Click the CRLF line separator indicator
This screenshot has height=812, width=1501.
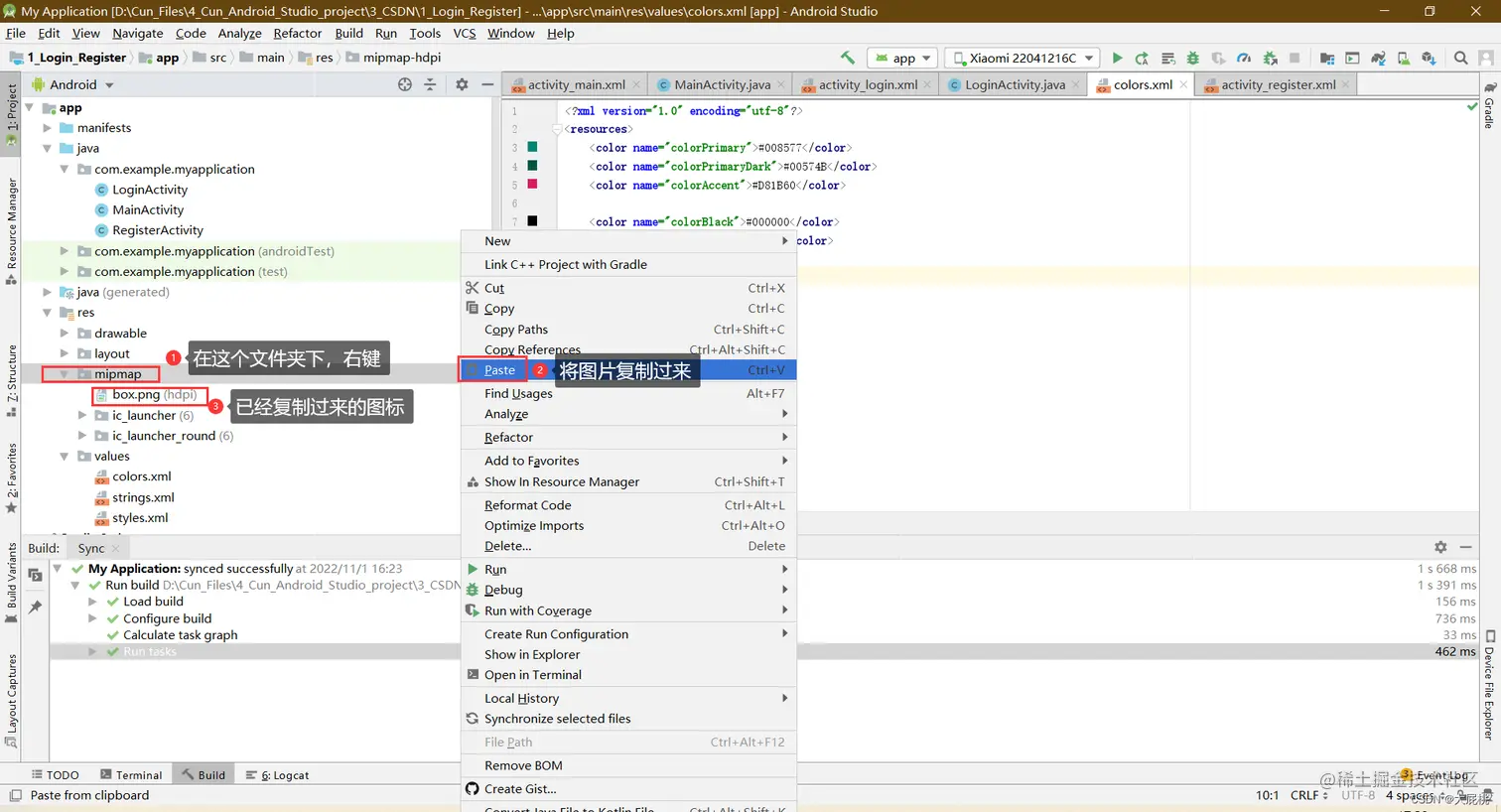pos(1309,795)
